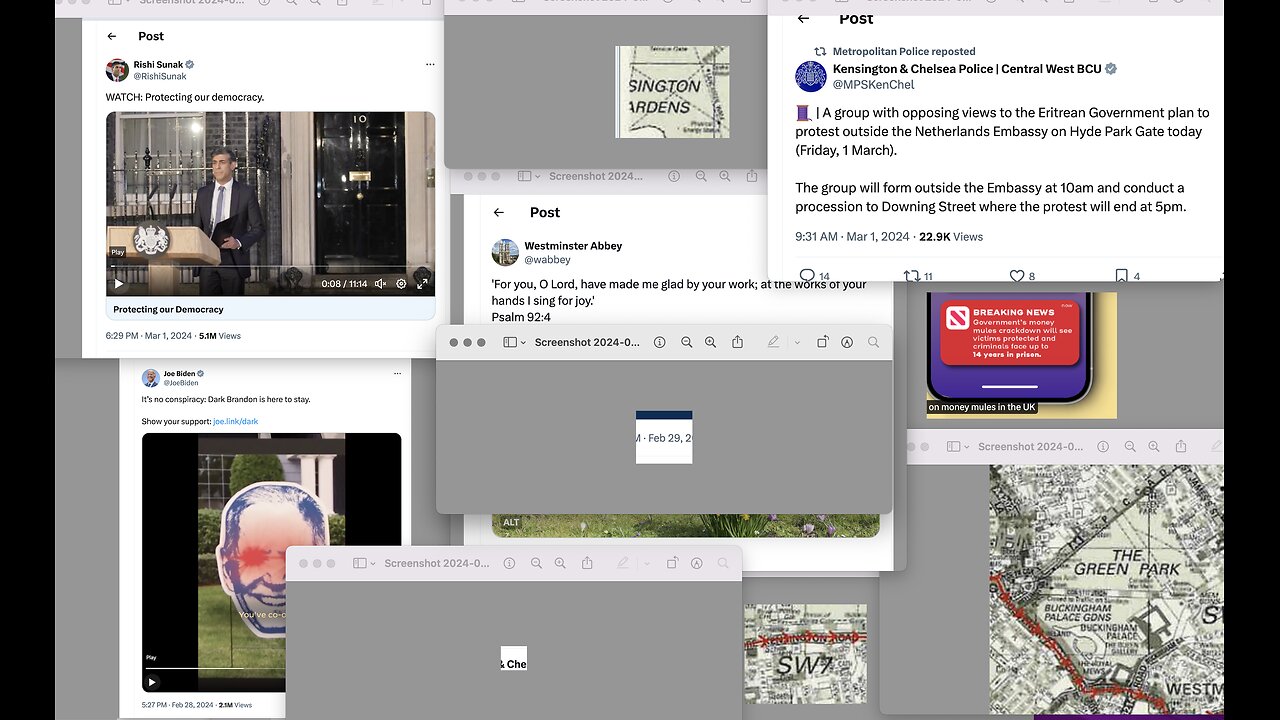Zoom in within the '& Che' Preview window

pos(561,564)
